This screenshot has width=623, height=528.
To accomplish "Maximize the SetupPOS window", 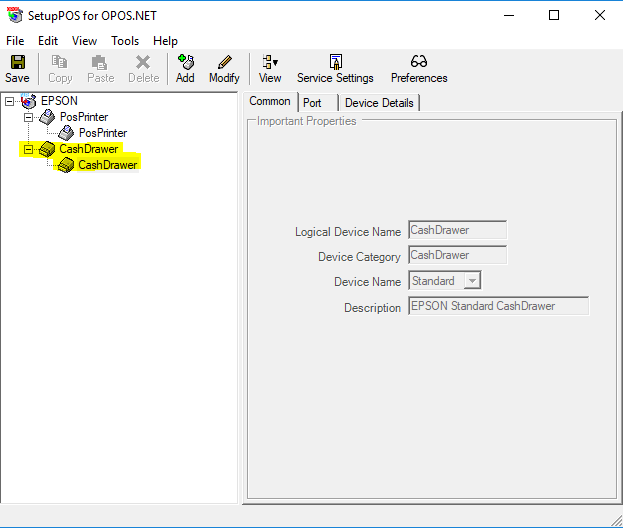I will coord(554,15).
